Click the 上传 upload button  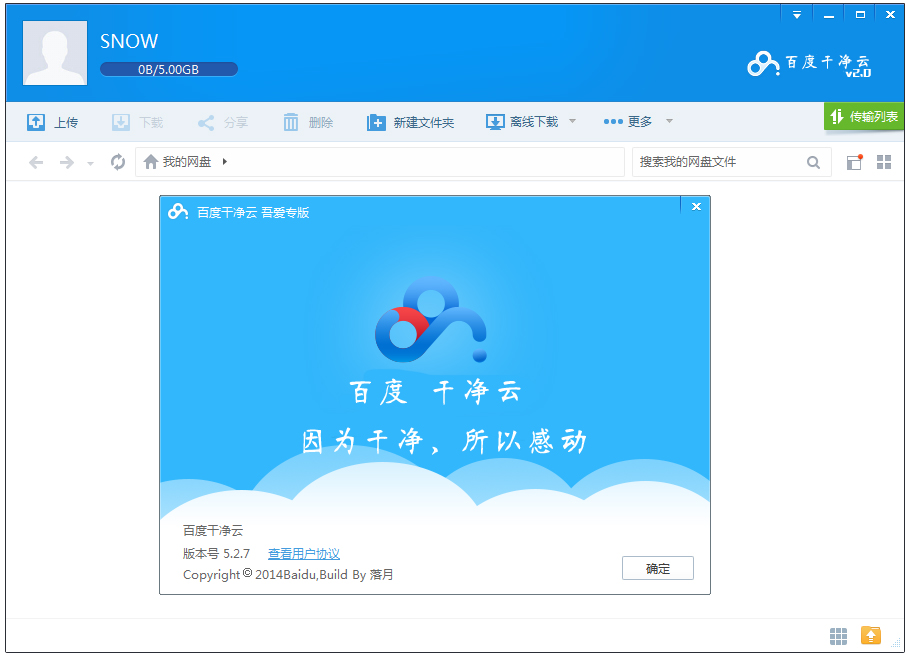point(52,122)
